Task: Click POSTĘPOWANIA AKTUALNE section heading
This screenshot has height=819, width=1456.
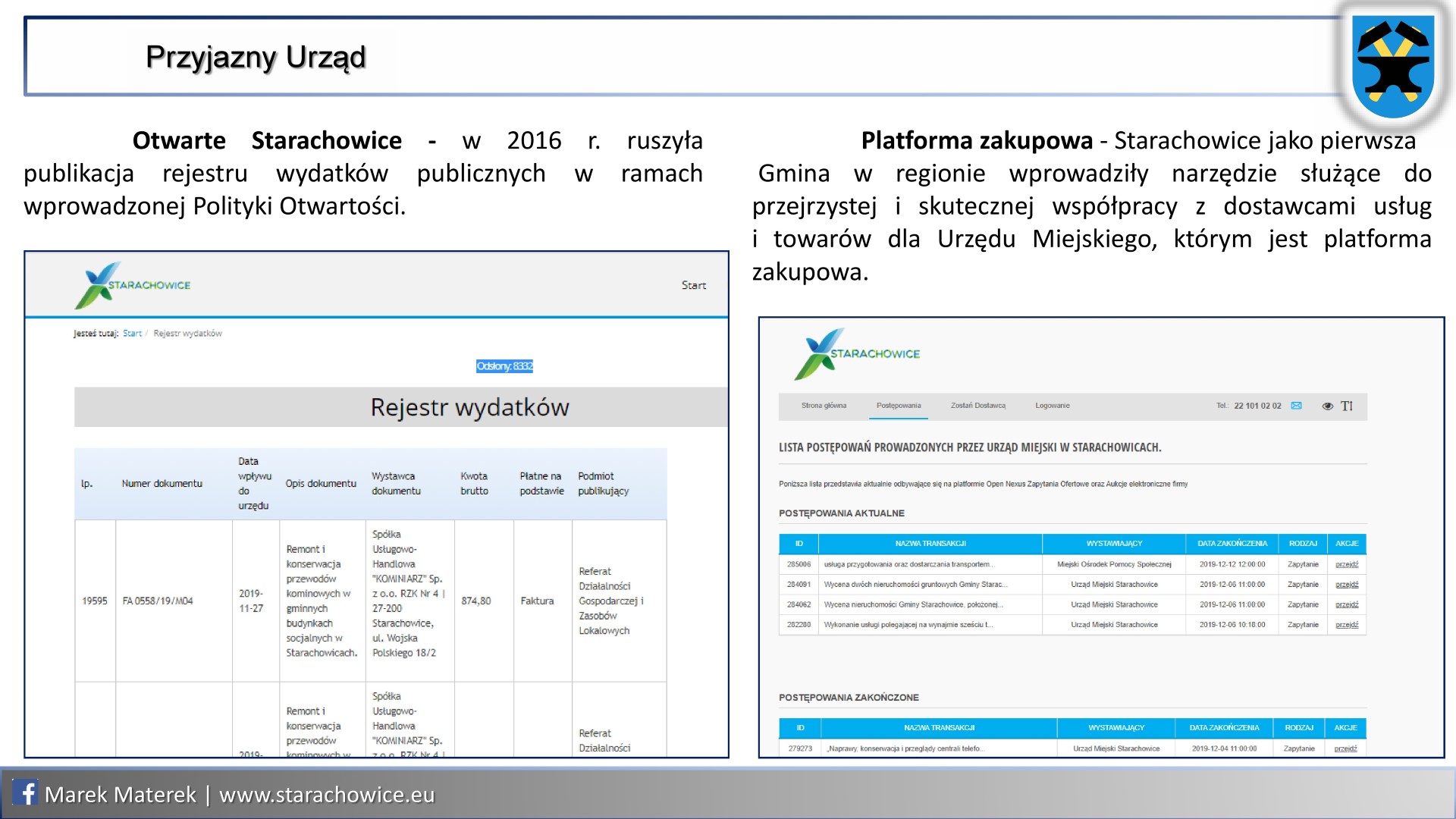Action: point(842,513)
